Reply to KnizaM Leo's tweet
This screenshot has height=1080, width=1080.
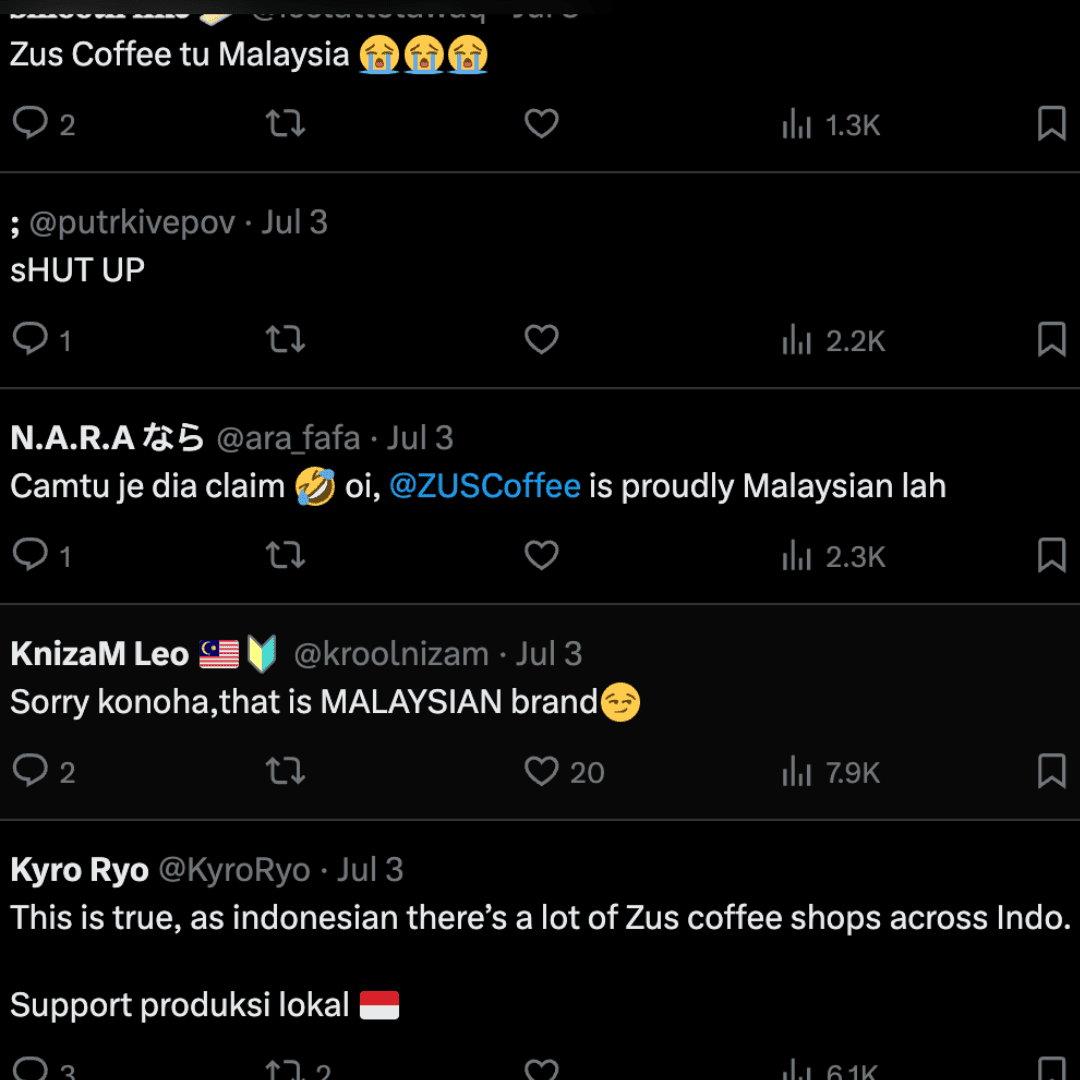[31, 772]
